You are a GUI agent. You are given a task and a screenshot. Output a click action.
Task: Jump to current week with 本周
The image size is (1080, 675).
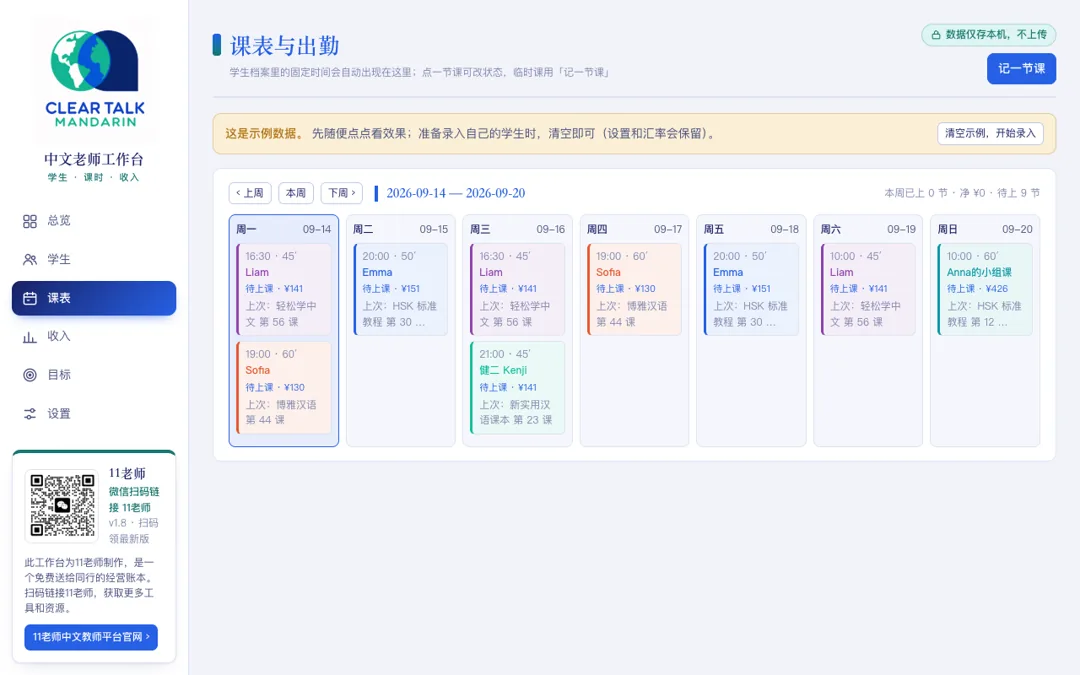click(296, 193)
